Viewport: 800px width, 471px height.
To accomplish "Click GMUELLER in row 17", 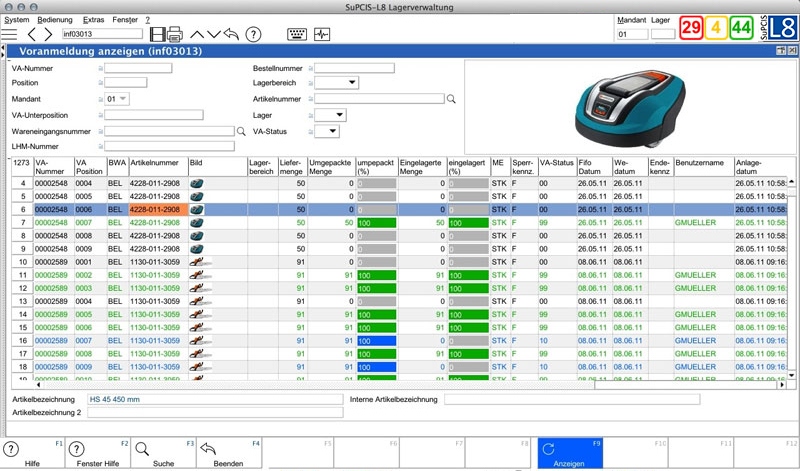I will click(695, 354).
